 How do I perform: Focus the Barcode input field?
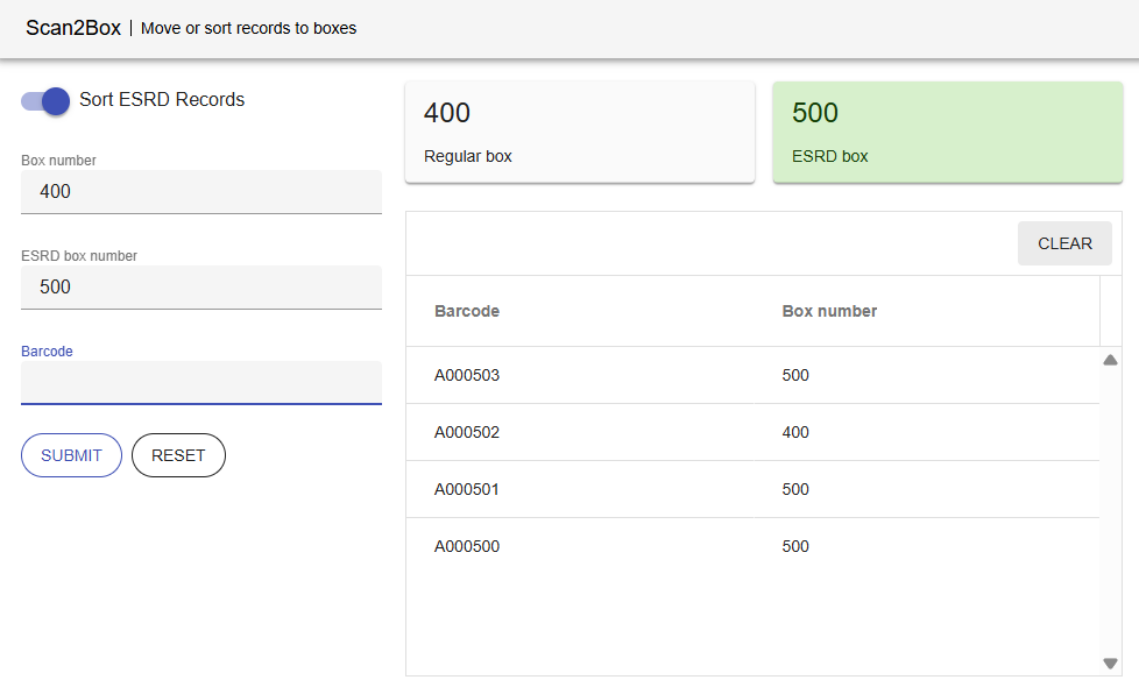tap(200, 381)
